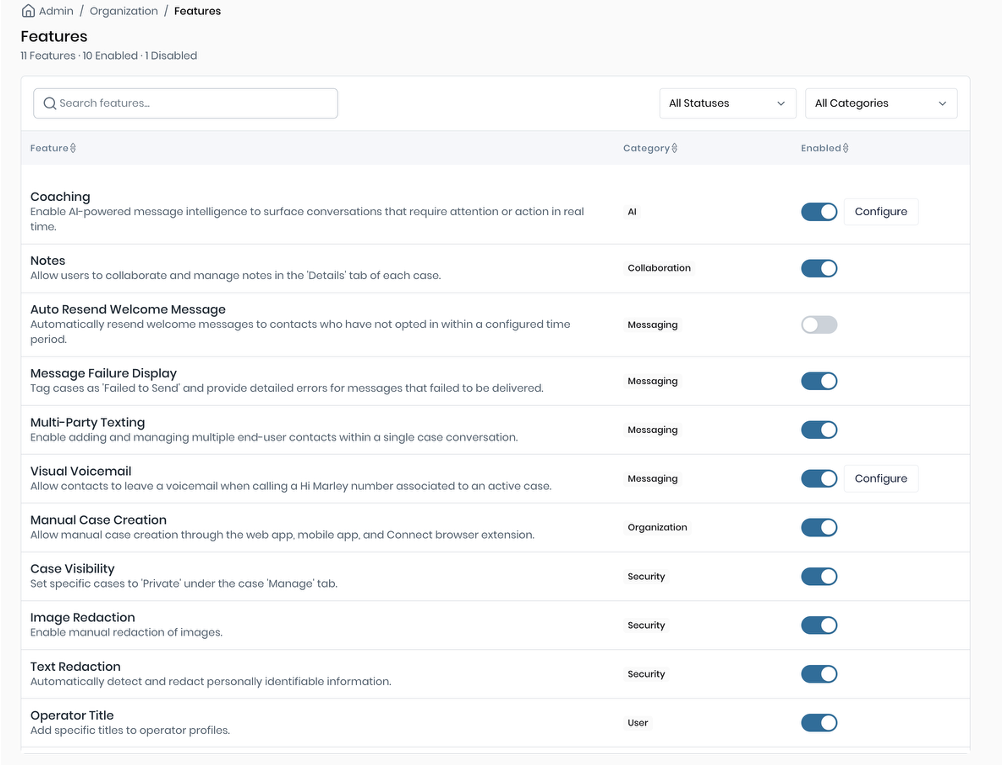This screenshot has height=766, width=1002.
Task: Disable the Text Redaction switch
Action: click(x=819, y=674)
